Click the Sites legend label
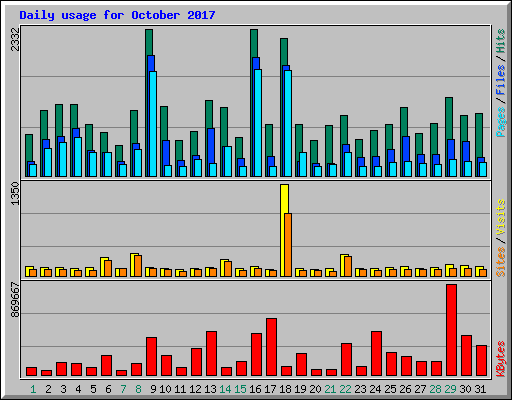The image size is (512, 400). point(500,262)
